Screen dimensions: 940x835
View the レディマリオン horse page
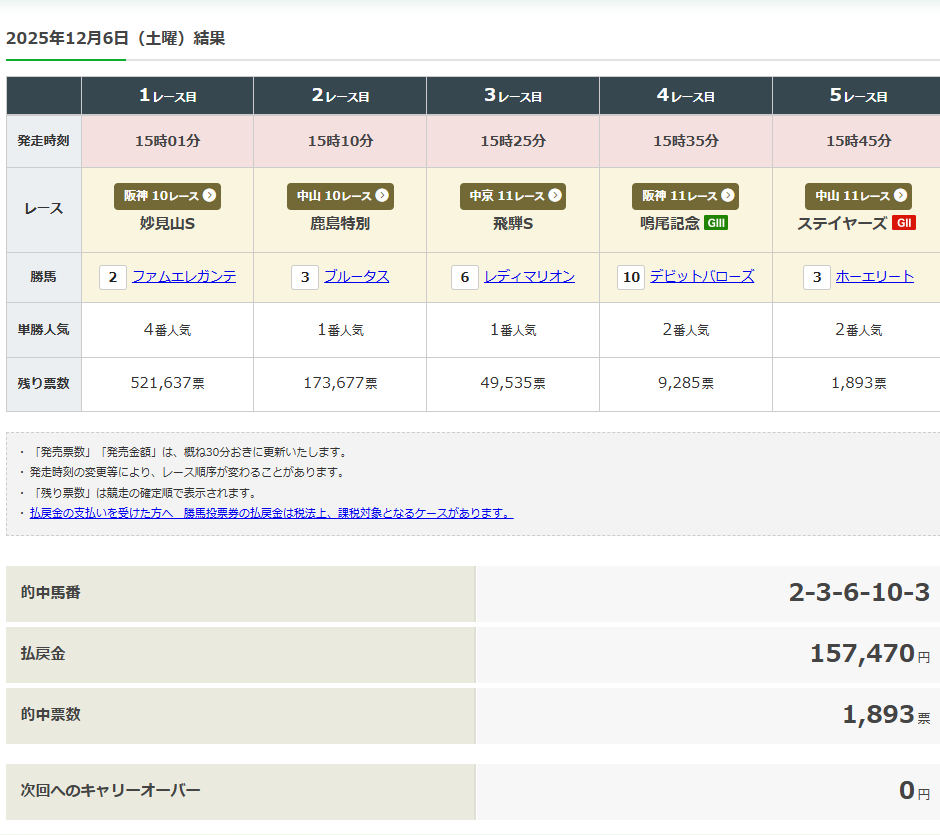(529, 277)
